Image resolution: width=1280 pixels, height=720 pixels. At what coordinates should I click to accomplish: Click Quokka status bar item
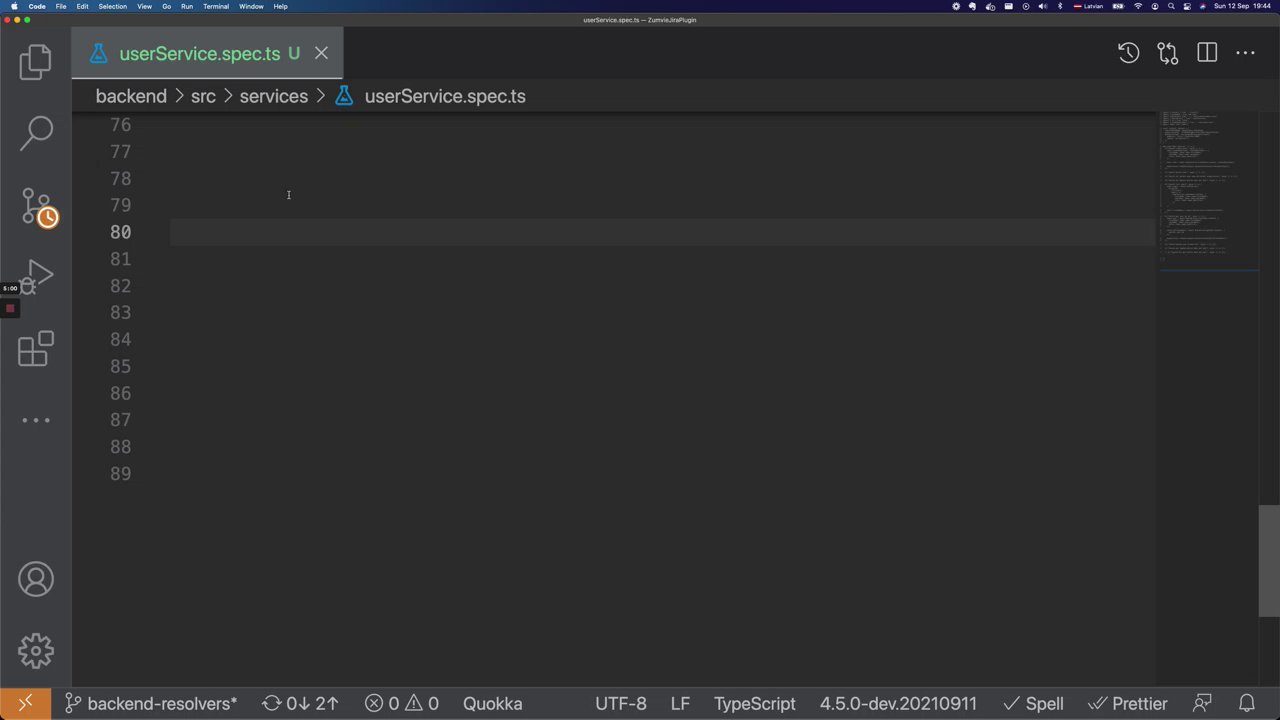[x=492, y=704]
